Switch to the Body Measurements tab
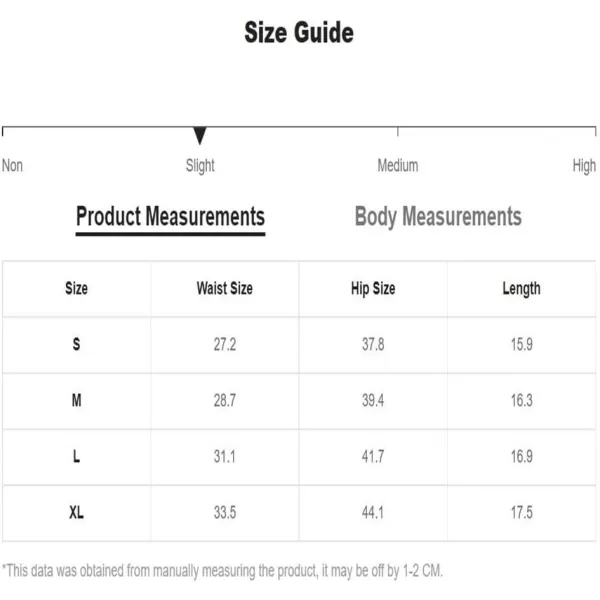 pyautogui.click(x=438, y=217)
